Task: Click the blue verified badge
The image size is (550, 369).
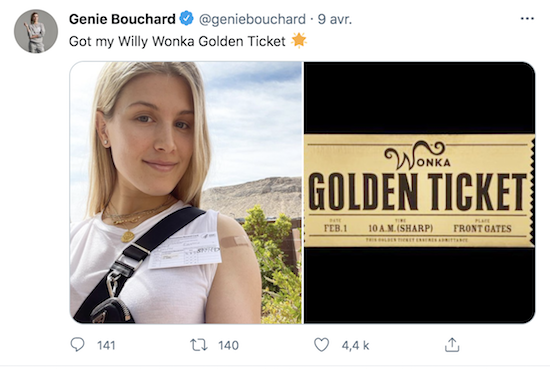Action: tap(187, 18)
